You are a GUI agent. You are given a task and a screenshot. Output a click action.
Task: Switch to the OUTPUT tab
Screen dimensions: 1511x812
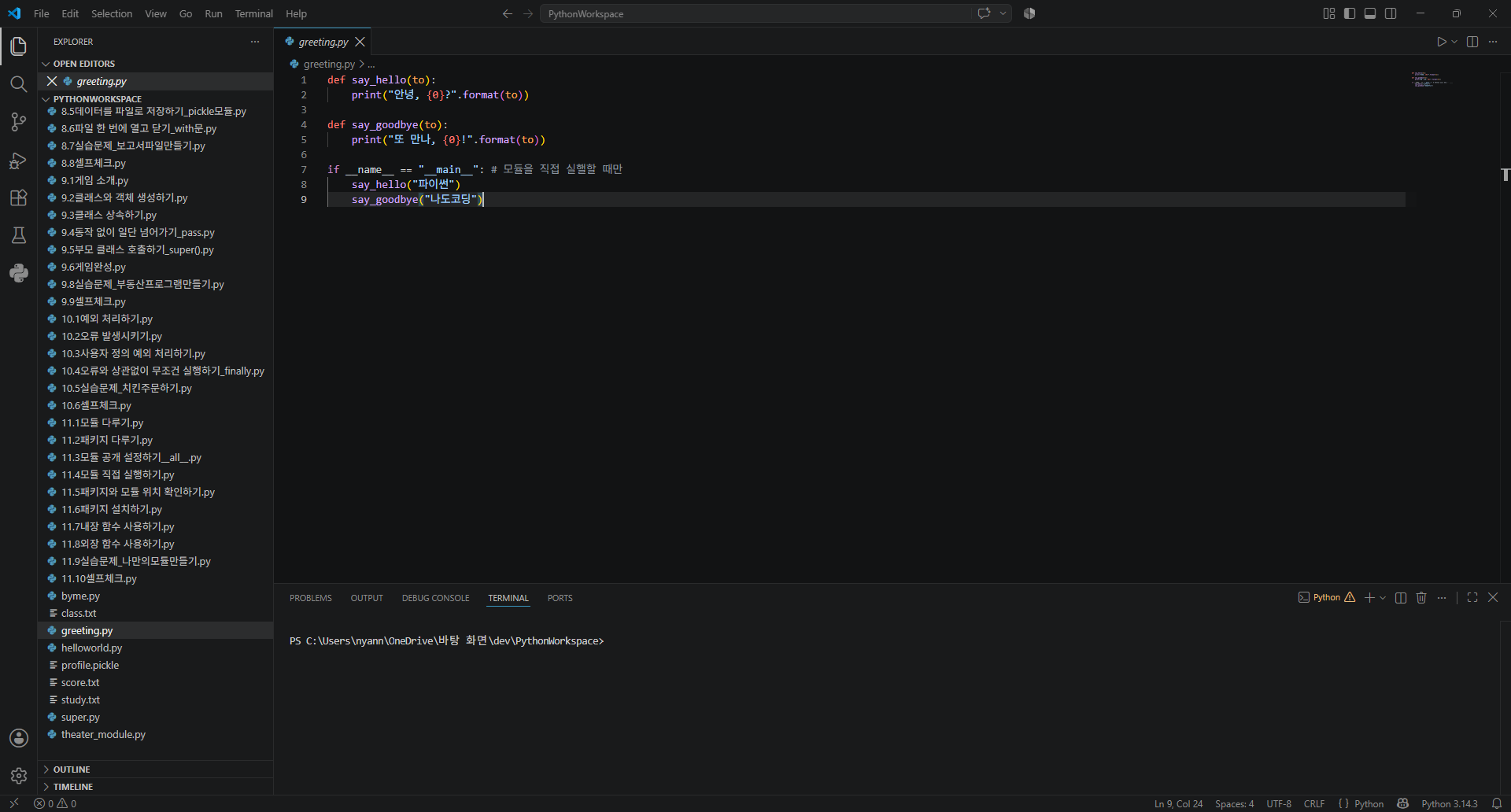[x=367, y=598]
